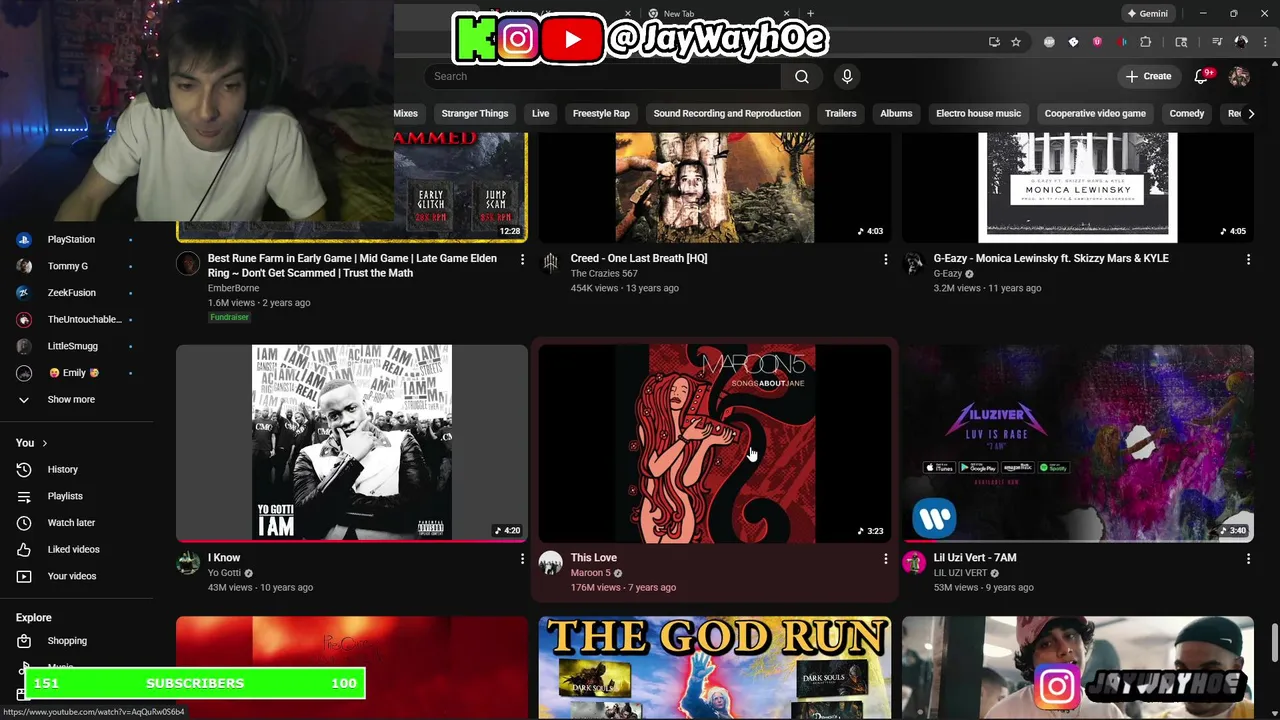The width and height of the screenshot is (1280, 720).
Task: Click the Fundraiser badge under Rune Farm video
Action: [229, 317]
